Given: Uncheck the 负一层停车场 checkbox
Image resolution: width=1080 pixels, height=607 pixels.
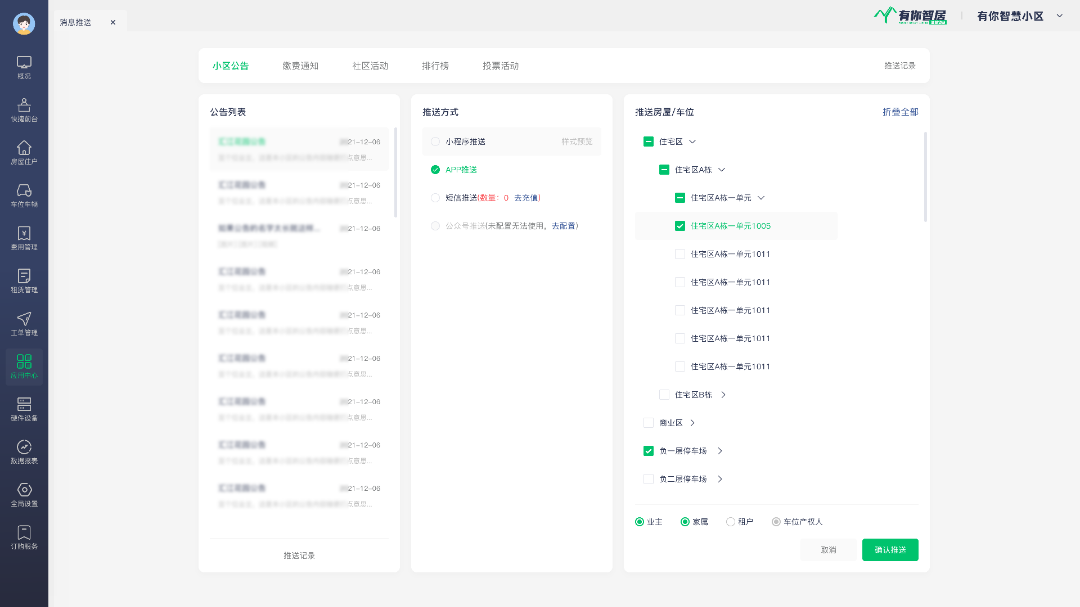Looking at the screenshot, I should pyautogui.click(x=648, y=451).
